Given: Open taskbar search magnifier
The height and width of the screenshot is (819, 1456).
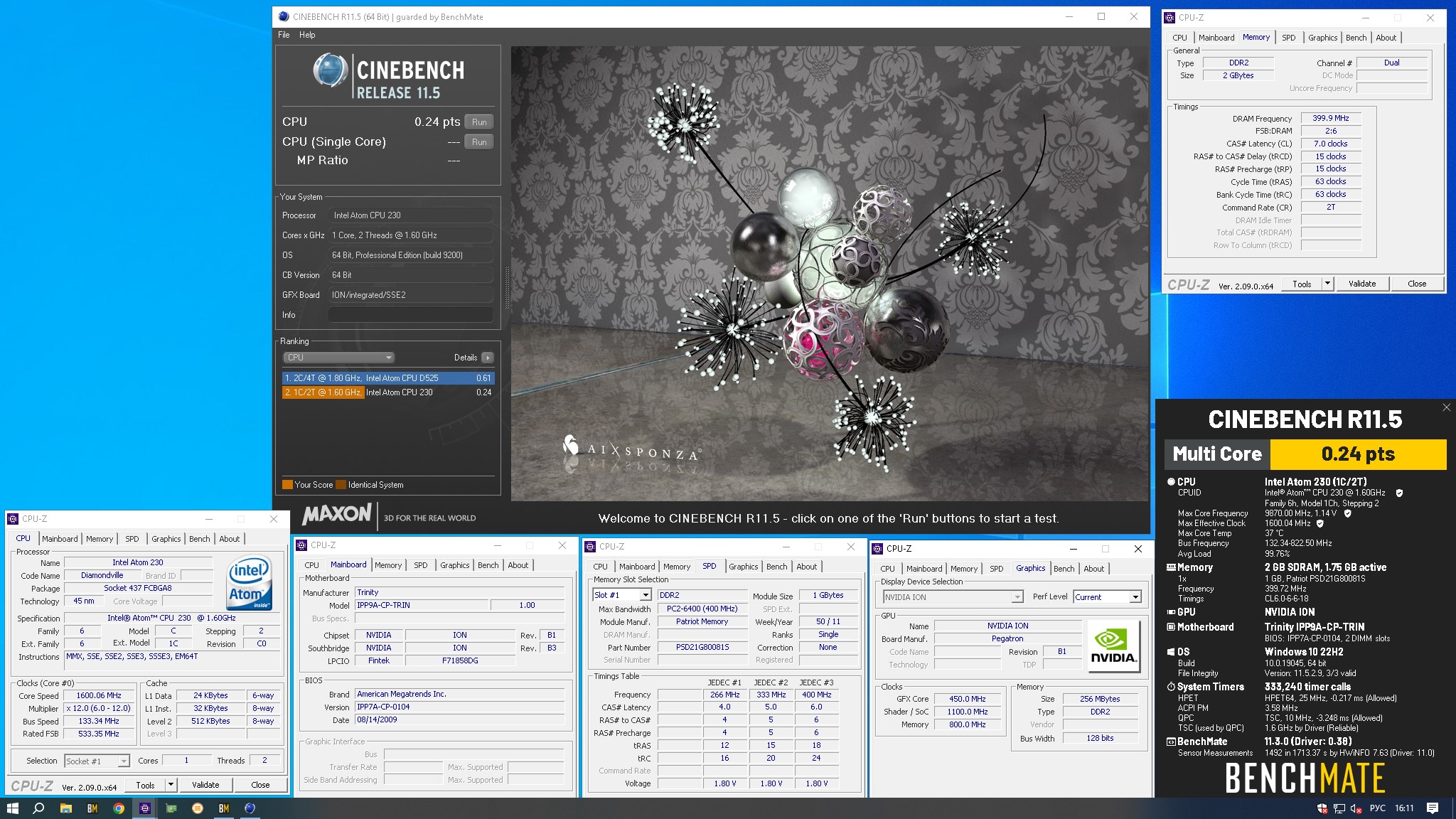Looking at the screenshot, I should point(39,808).
